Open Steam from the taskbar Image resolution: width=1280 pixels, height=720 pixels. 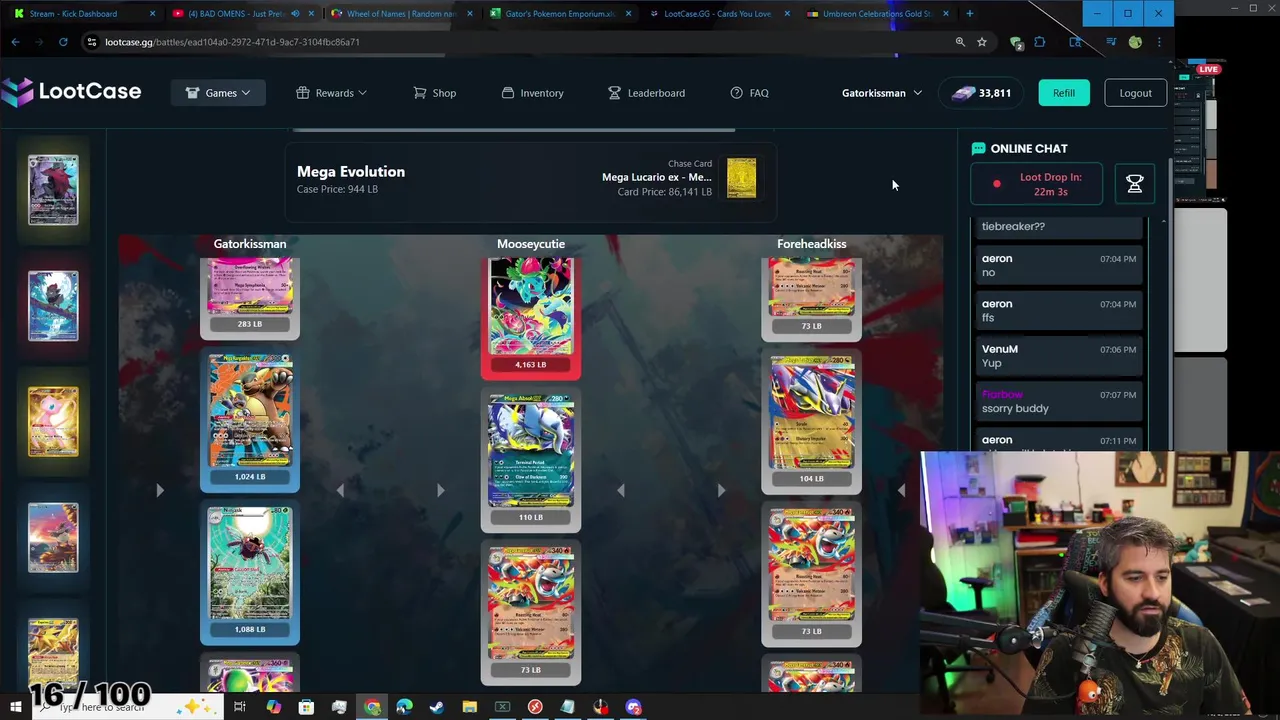click(x=437, y=707)
